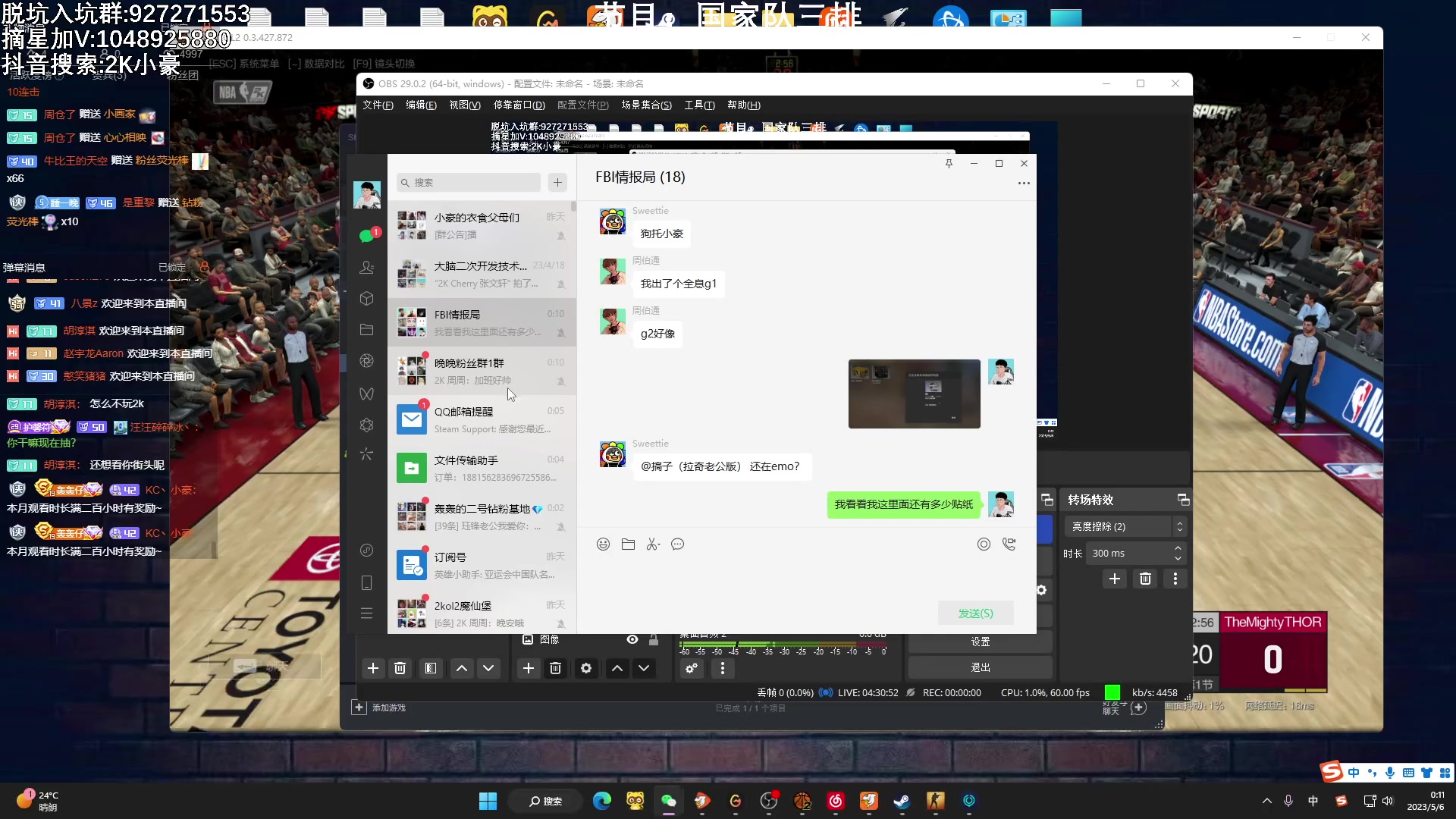
Task: Remove transition with trash in 转场特效
Action: coord(1146,579)
